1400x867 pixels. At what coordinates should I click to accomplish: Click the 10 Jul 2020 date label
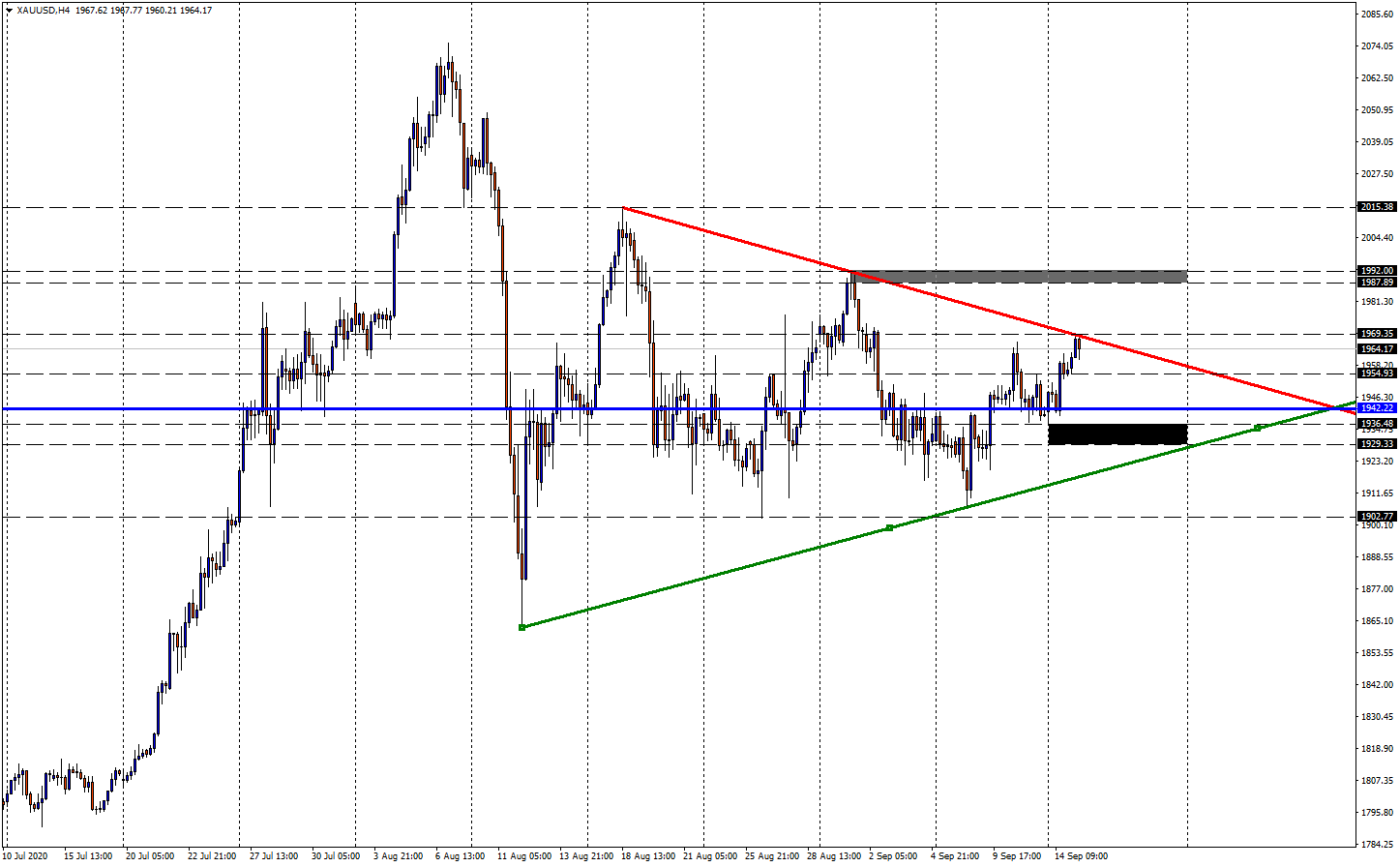point(25,856)
